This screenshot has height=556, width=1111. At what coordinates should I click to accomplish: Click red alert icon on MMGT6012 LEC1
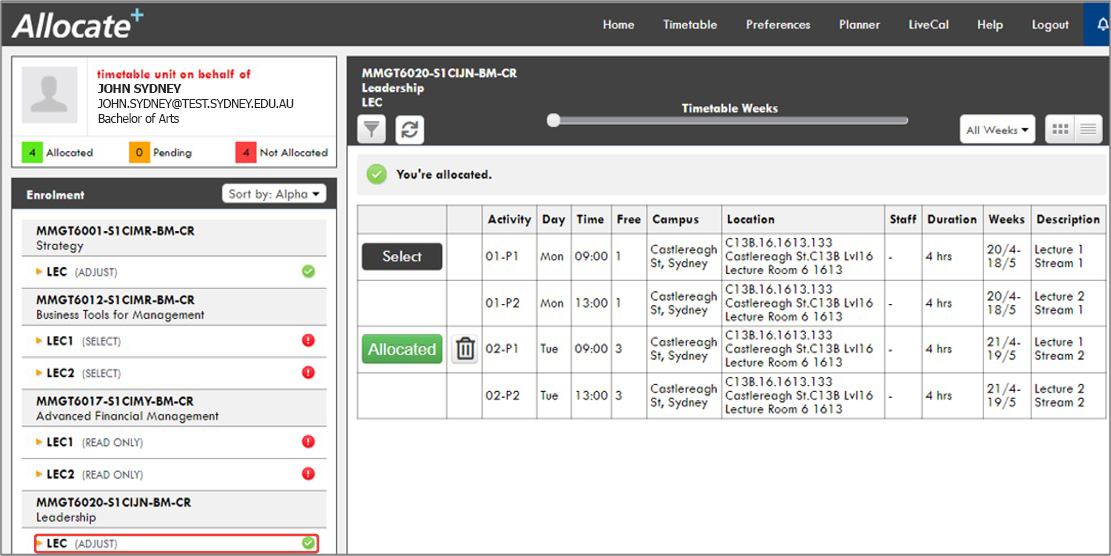tap(308, 341)
